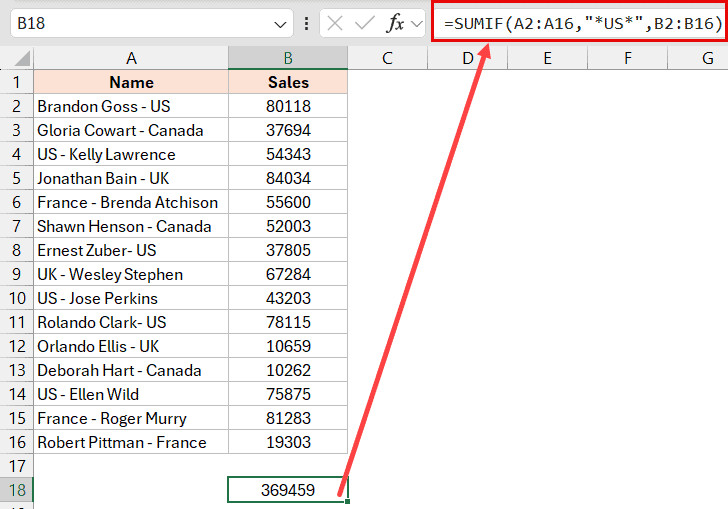Click the Select All corner triangle
This screenshot has height=509, width=728.
pos(17,59)
